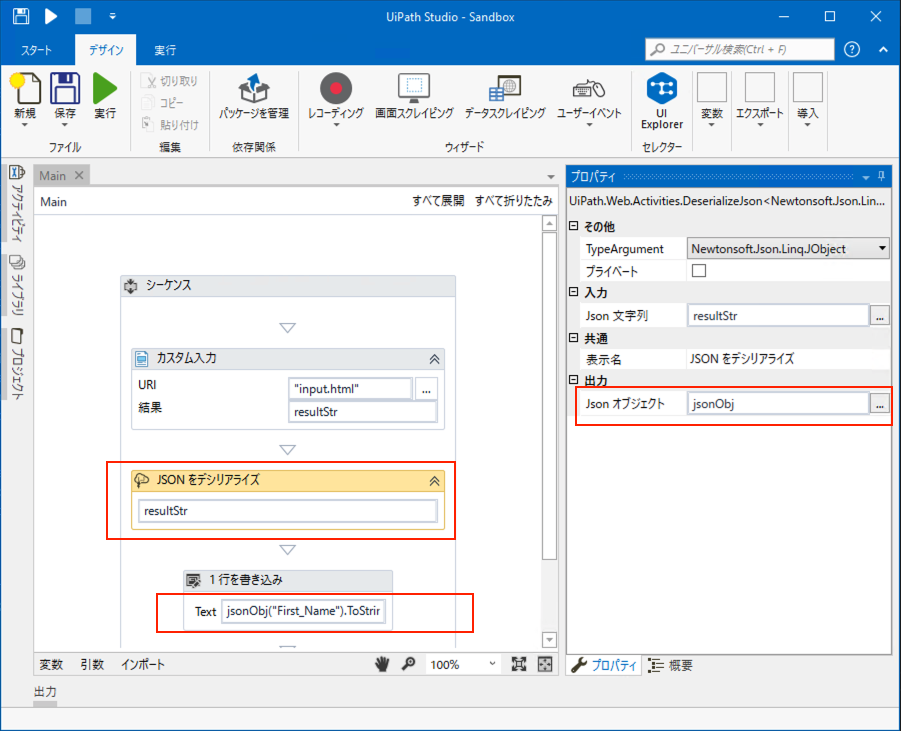The width and height of the screenshot is (901, 731).
Task: Click the universal search box
Action: tap(740, 49)
